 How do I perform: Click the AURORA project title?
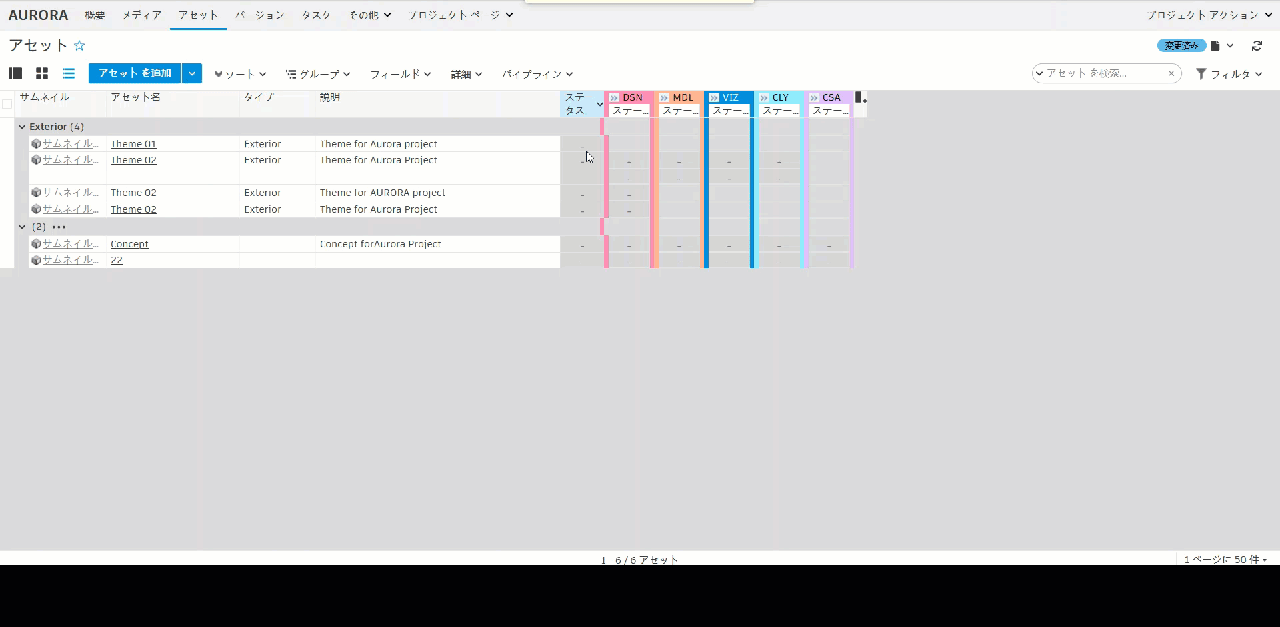click(38, 15)
